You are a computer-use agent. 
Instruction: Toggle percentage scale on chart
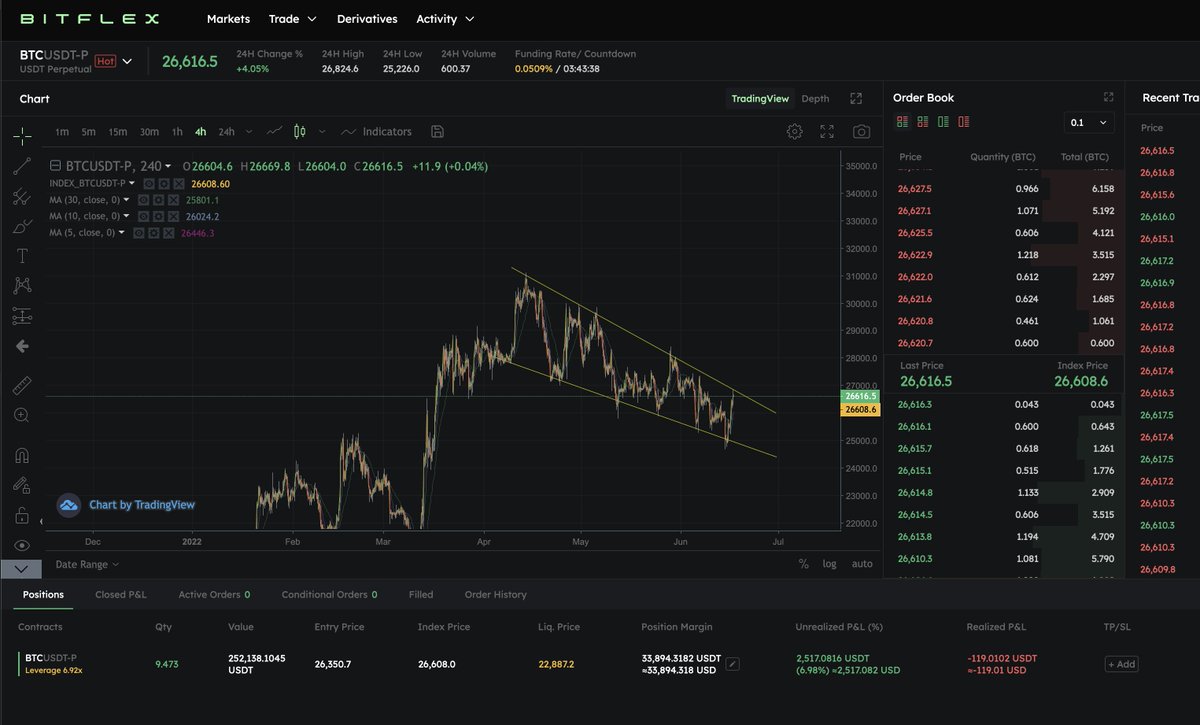point(804,564)
